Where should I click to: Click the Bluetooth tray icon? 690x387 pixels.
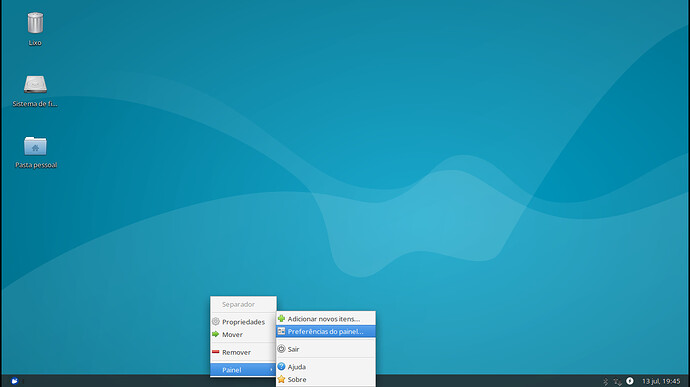coord(605,381)
